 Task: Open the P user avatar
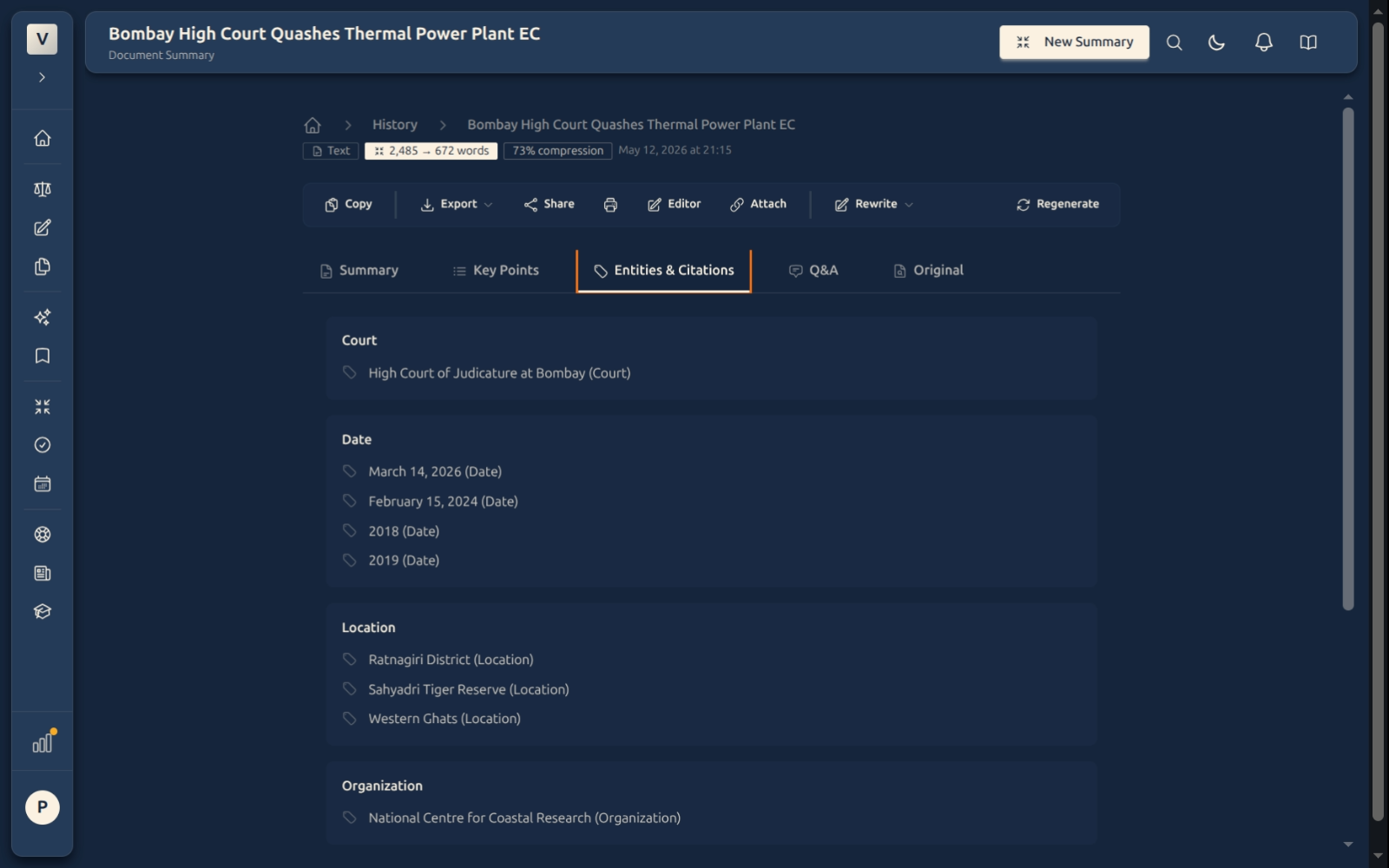pos(42,807)
